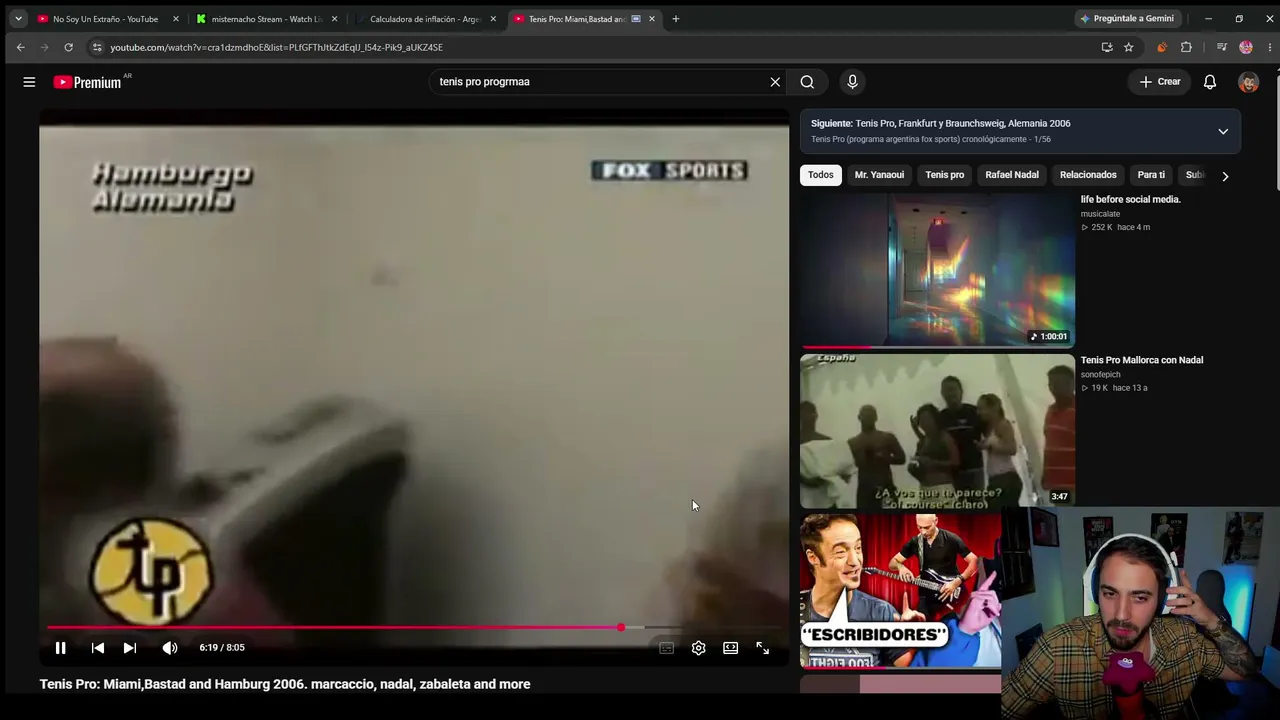Clear the YouTube search text
1280x720 pixels.
tap(775, 82)
